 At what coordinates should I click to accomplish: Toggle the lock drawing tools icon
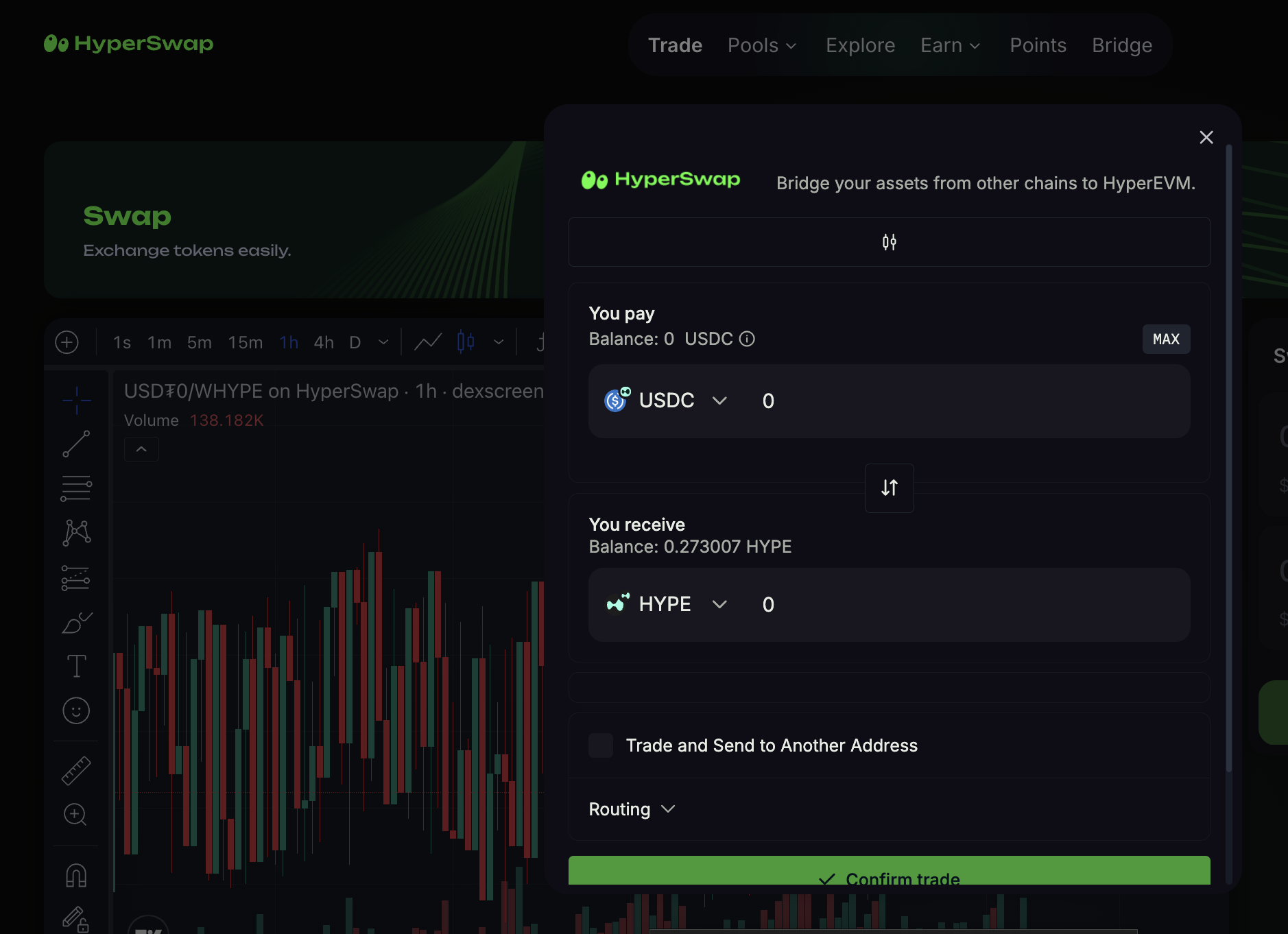pyautogui.click(x=75, y=919)
